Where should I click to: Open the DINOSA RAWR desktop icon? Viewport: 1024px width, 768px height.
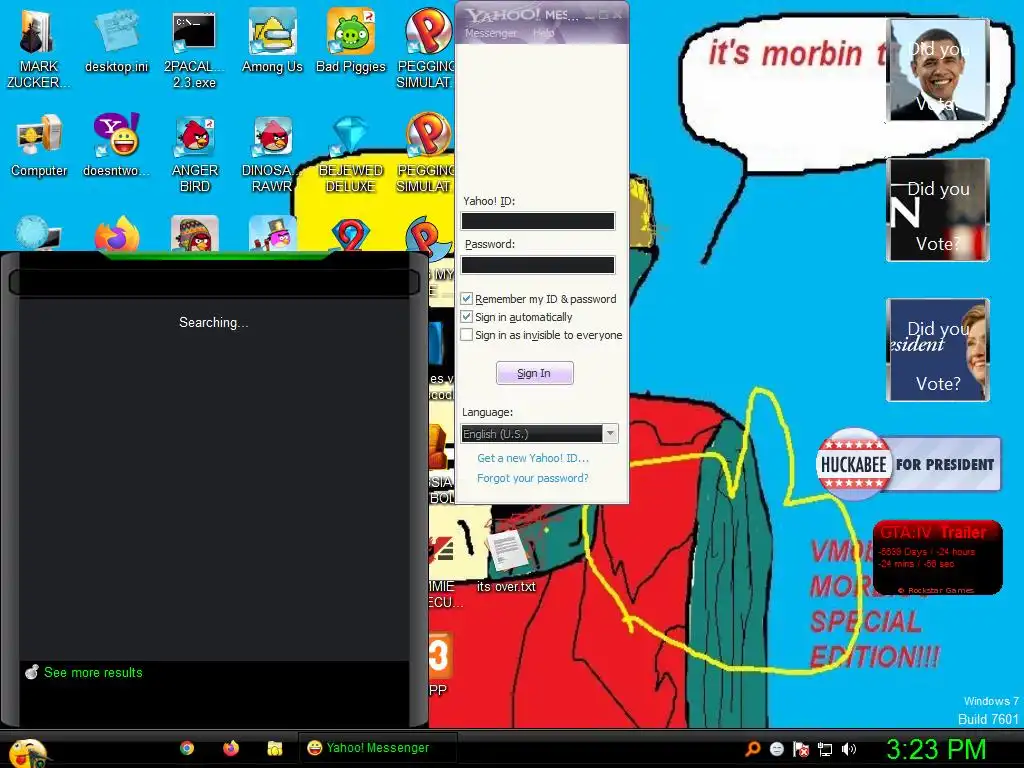(x=272, y=153)
